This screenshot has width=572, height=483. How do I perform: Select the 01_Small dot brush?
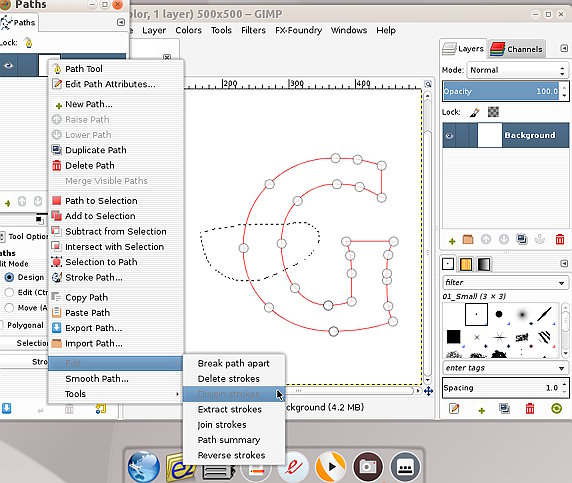(x=476, y=314)
